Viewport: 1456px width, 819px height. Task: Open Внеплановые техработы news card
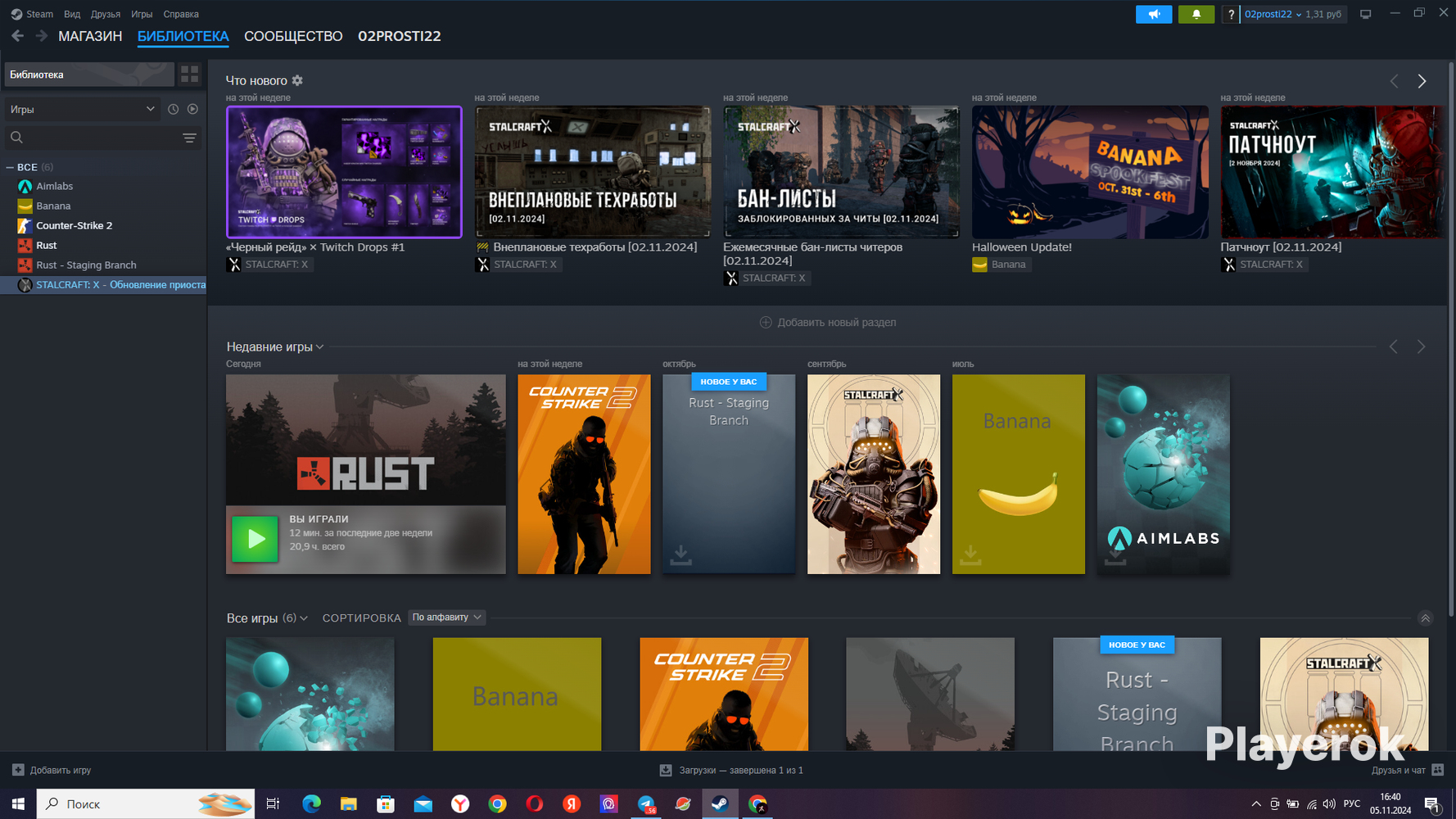click(593, 172)
